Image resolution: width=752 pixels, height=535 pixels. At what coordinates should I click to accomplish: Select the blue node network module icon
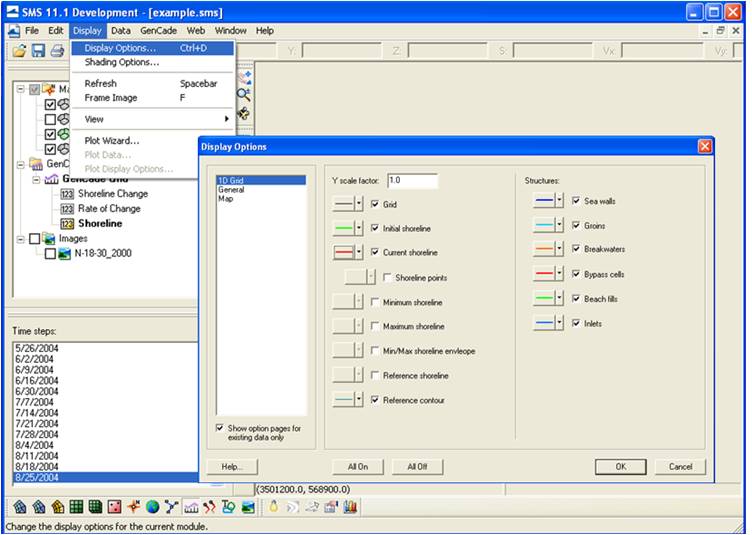click(x=171, y=507)
